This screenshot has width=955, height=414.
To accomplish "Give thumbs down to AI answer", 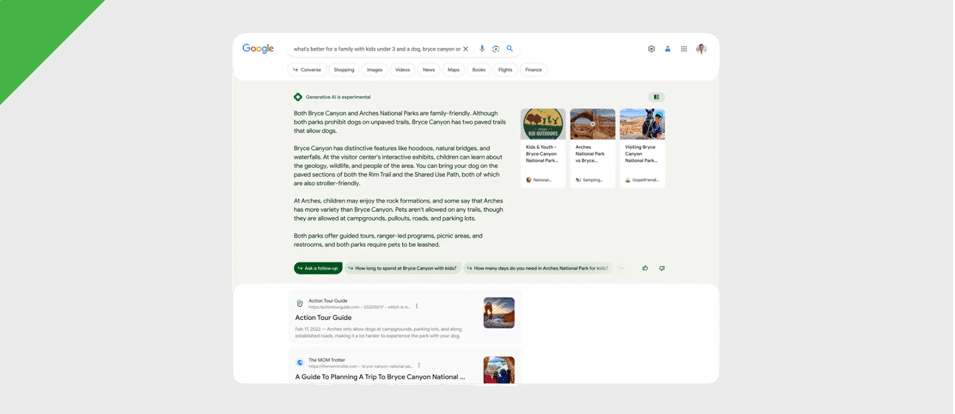I will pos(661,268).
